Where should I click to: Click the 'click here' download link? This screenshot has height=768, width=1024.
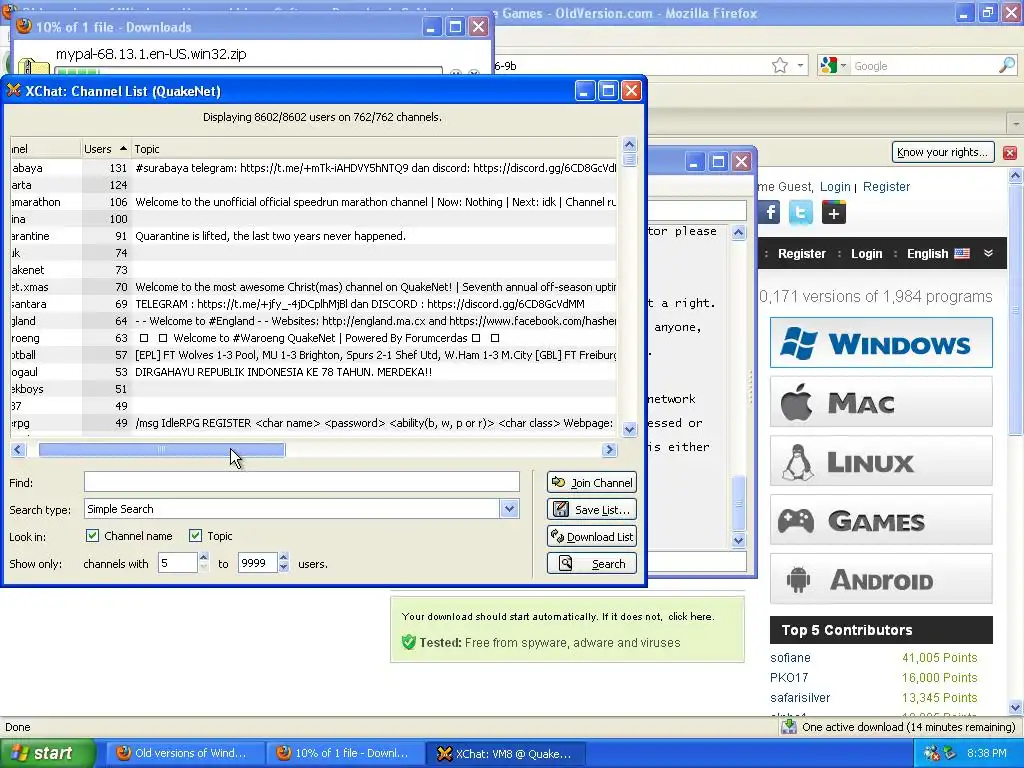[690, 616]
